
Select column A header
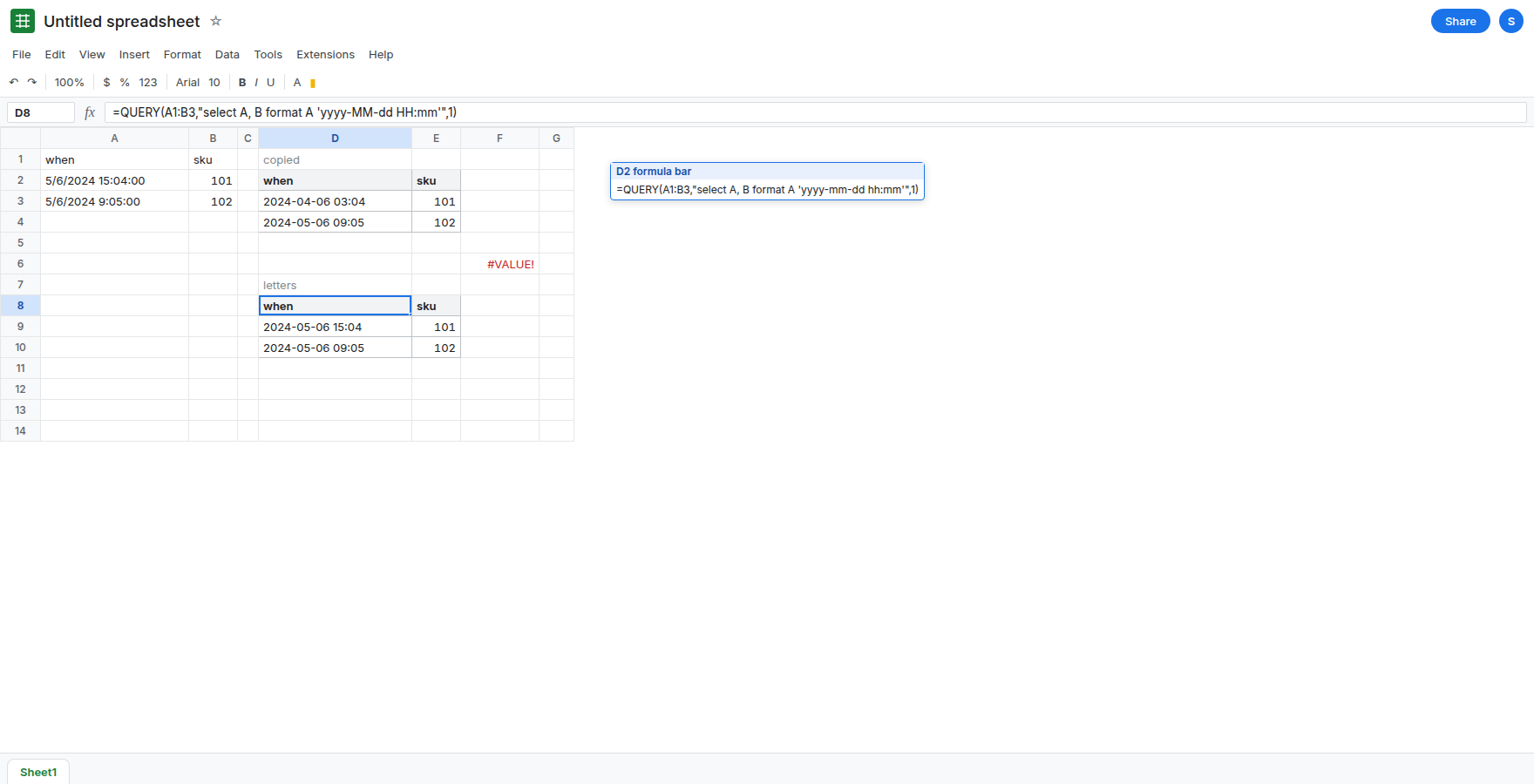click(x=114, y=138)
